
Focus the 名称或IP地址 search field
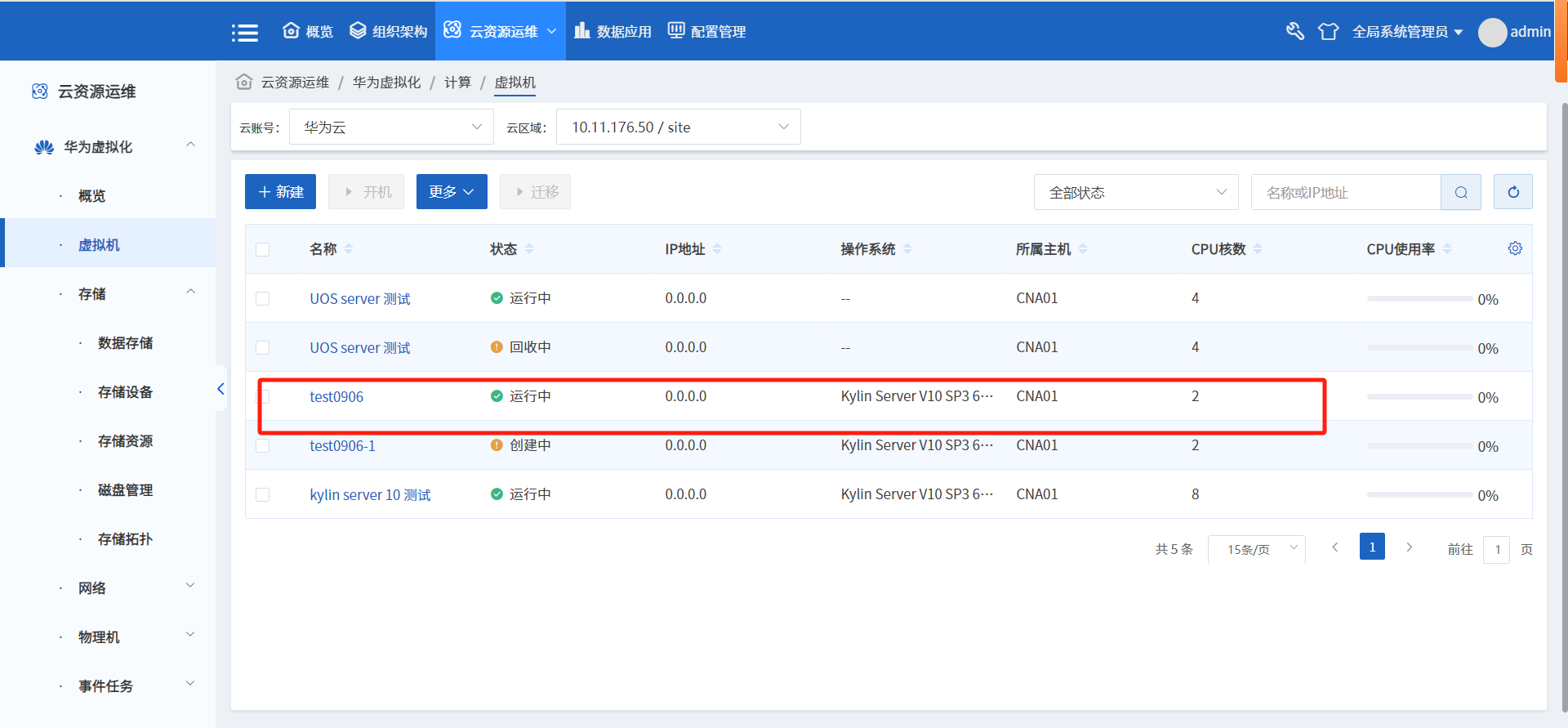point(1346,192)
